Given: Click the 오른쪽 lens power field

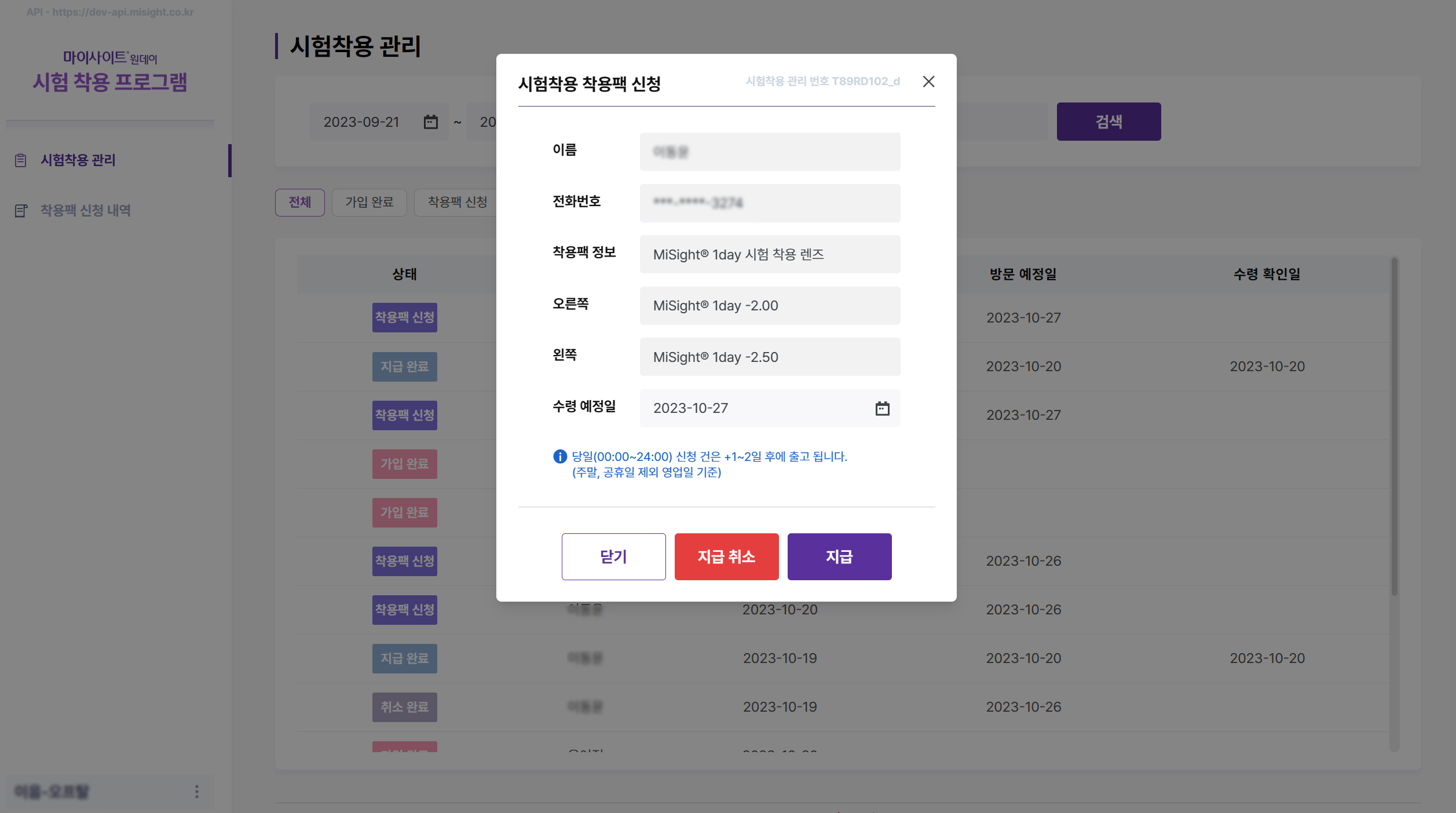Looking at the screenshot, I should [x=769, y=306].
